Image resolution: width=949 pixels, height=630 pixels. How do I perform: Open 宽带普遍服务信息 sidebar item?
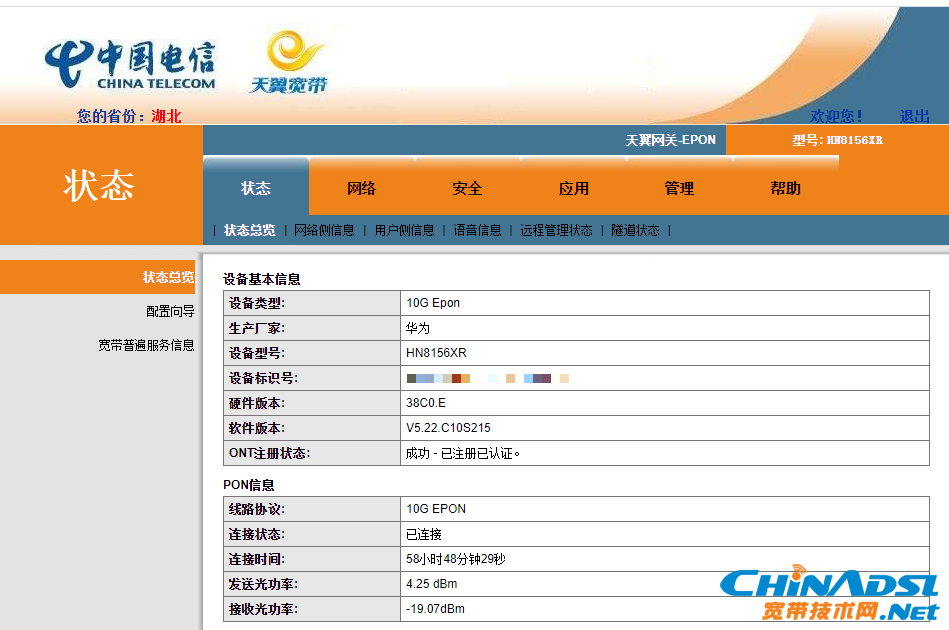click(x=146, y=345)
